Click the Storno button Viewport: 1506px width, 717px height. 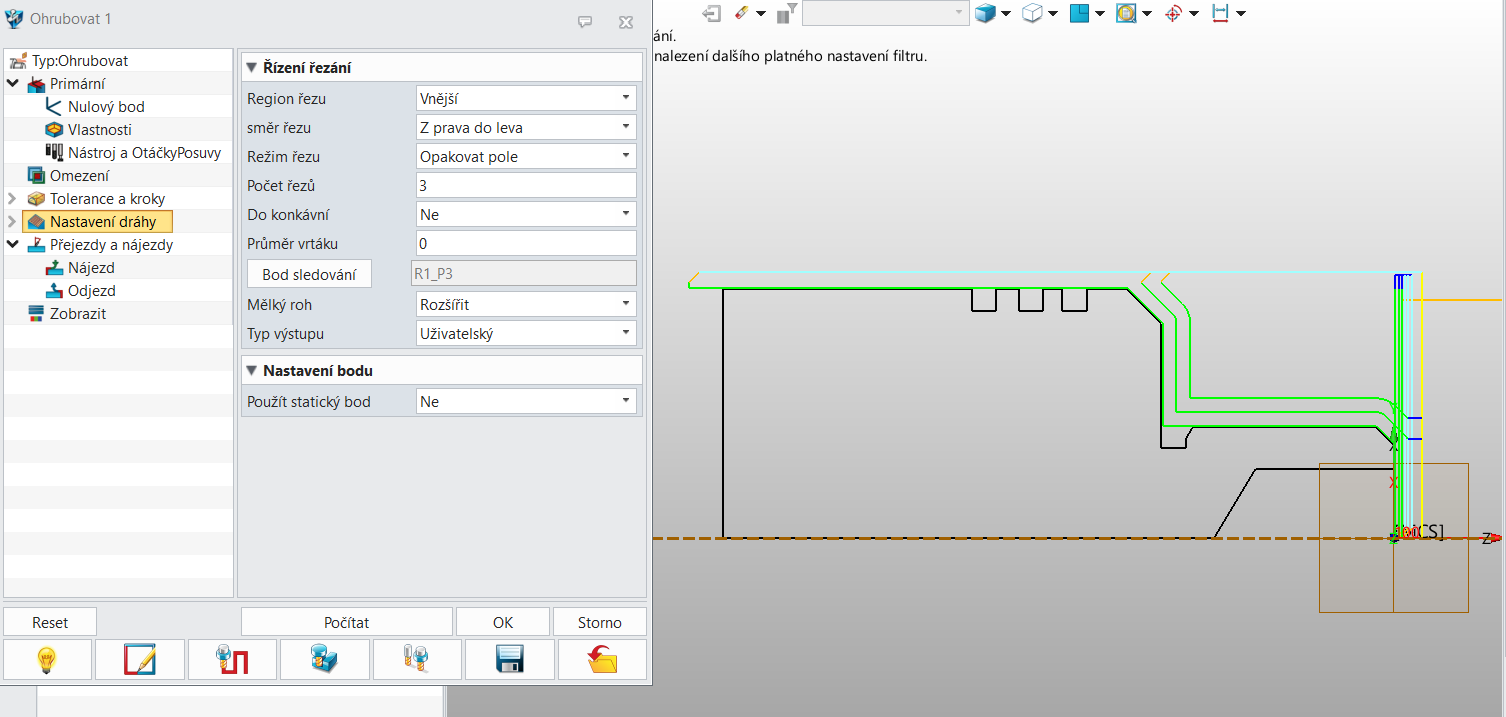pyautogui.click(x=600, y=622)
